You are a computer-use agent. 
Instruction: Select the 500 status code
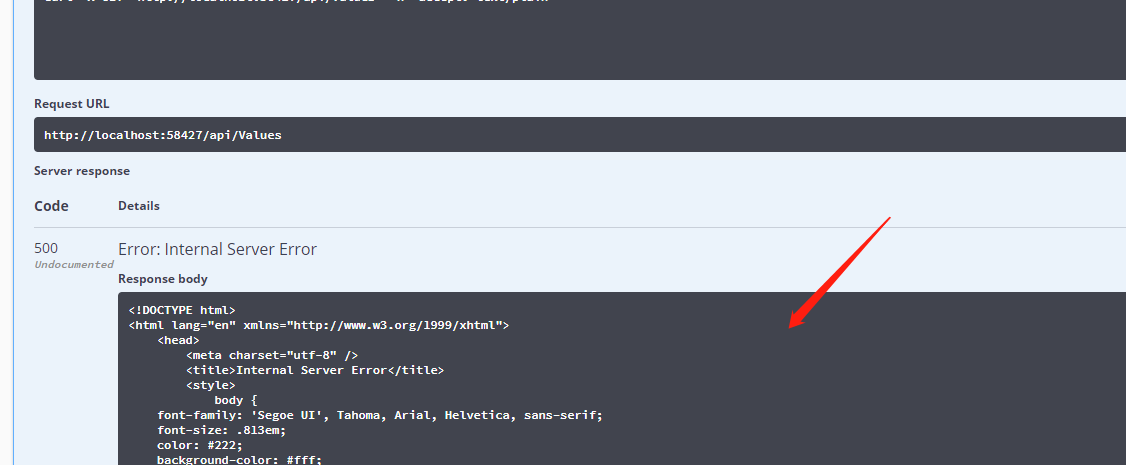point(46,248)
